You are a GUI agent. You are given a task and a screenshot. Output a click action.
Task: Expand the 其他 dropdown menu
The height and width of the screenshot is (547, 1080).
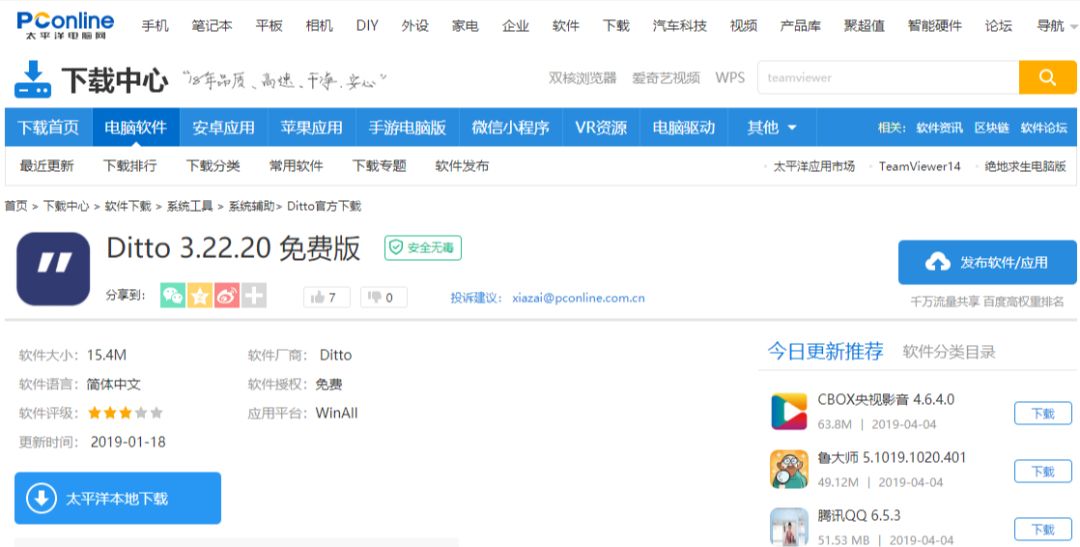tap(772, 127)
